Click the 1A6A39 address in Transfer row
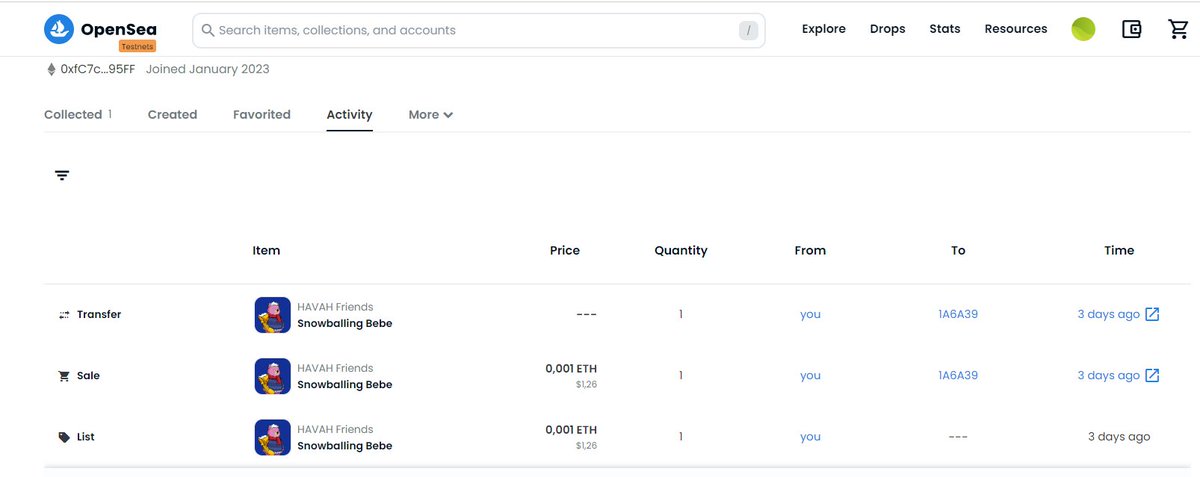Screen dimensions: 1200x477 (x=958, y=314)
